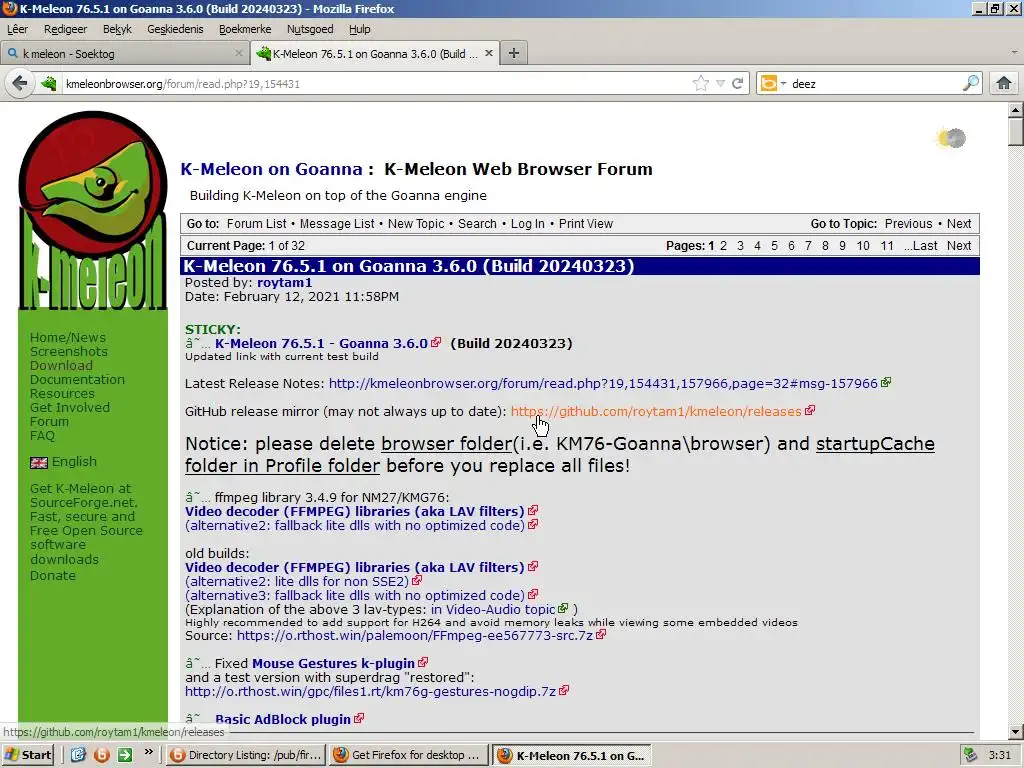Viewport: 1024px width, 768px height.
Task: Click the site identity icon in address bar
Action: [49, 84]
